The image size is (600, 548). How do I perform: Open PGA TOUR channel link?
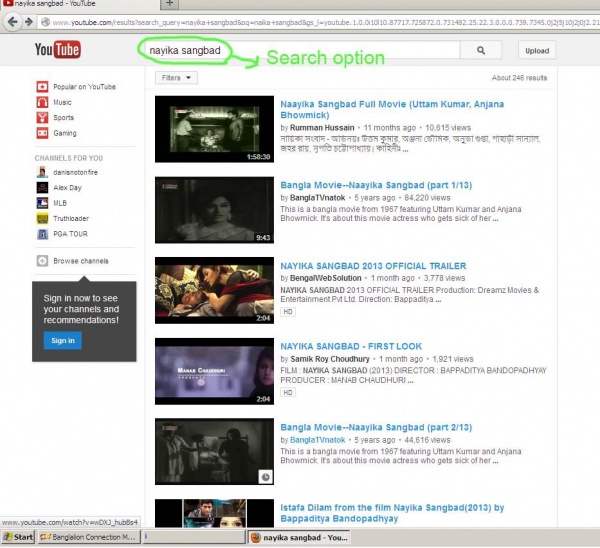point(70,234)
